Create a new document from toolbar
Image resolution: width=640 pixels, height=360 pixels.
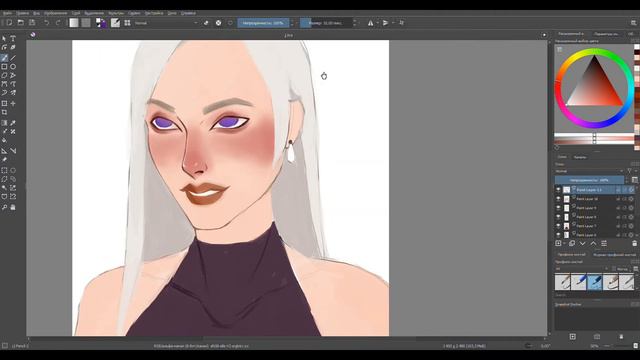9,23
